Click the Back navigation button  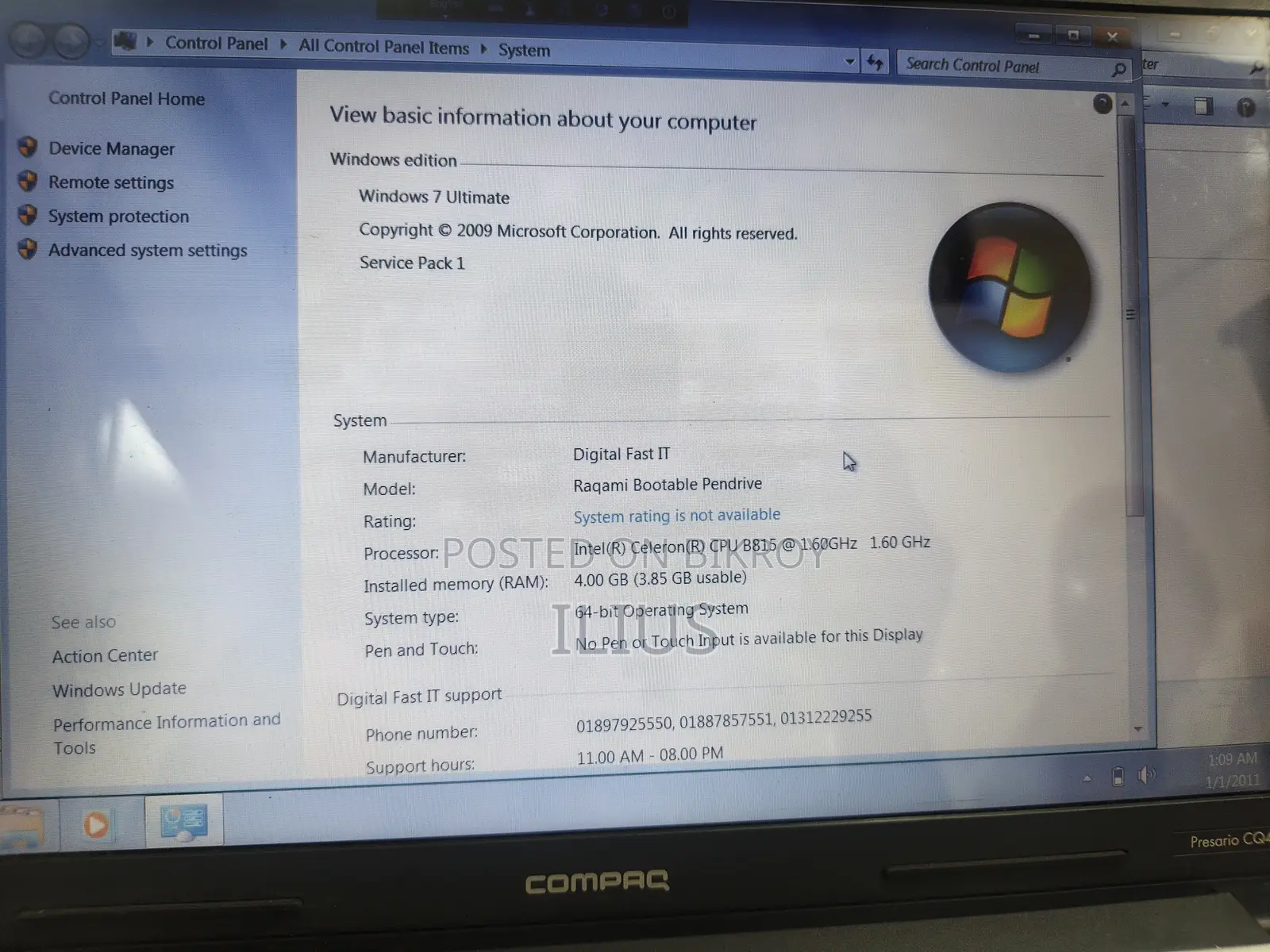pyautogui.click(x=28, y=40)
